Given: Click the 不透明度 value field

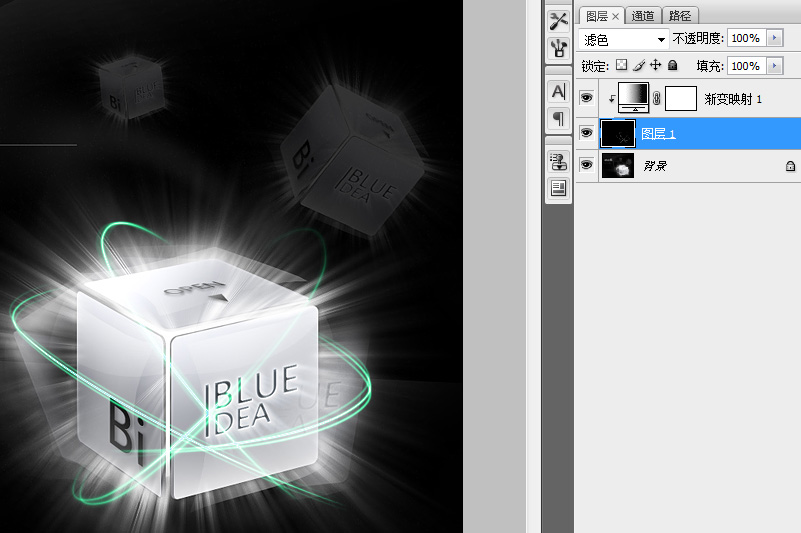Looking at the screenshot, I should (x=746, y=38).
